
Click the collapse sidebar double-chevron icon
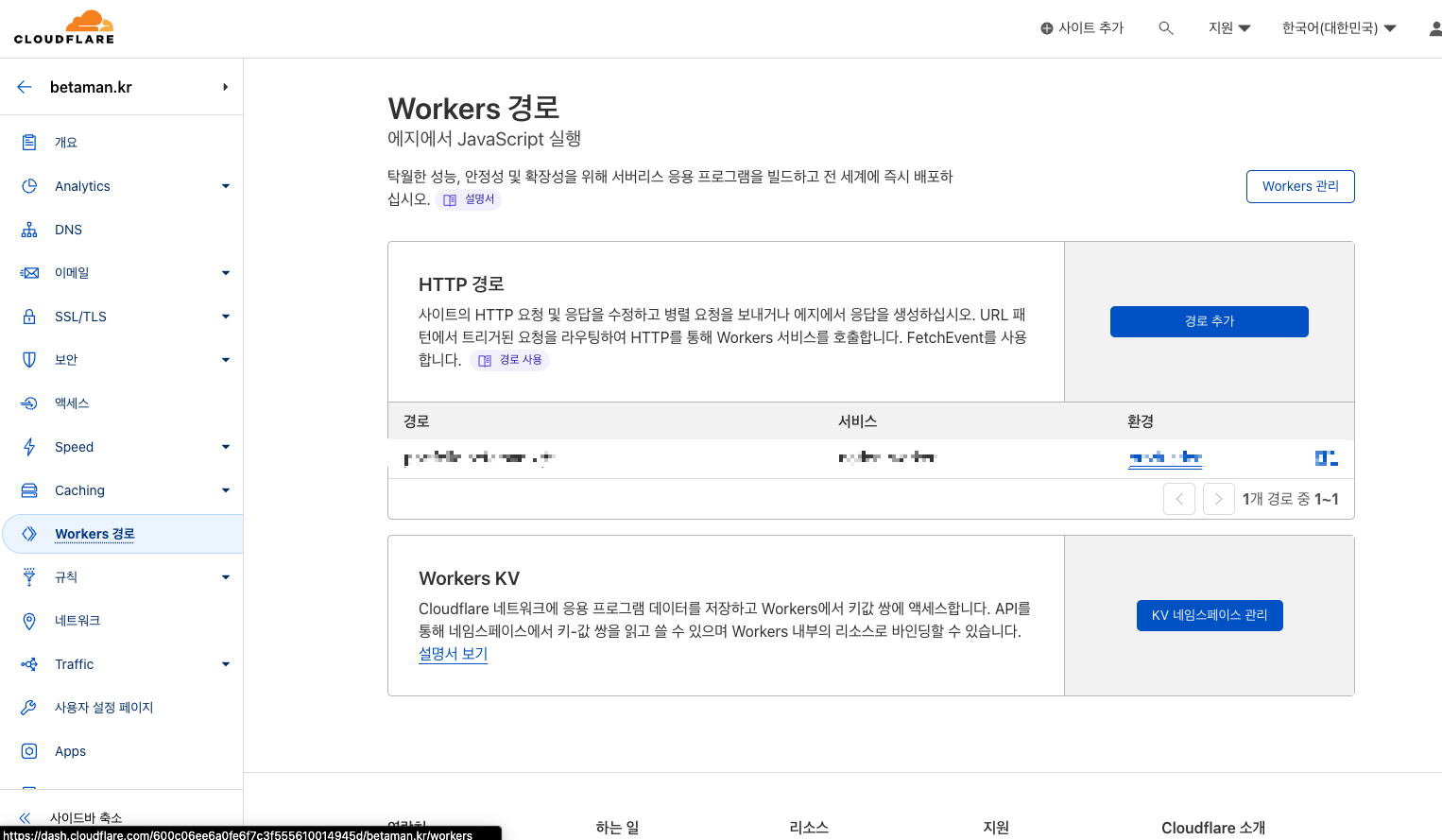pyautogui.click(x=25, y=818)
